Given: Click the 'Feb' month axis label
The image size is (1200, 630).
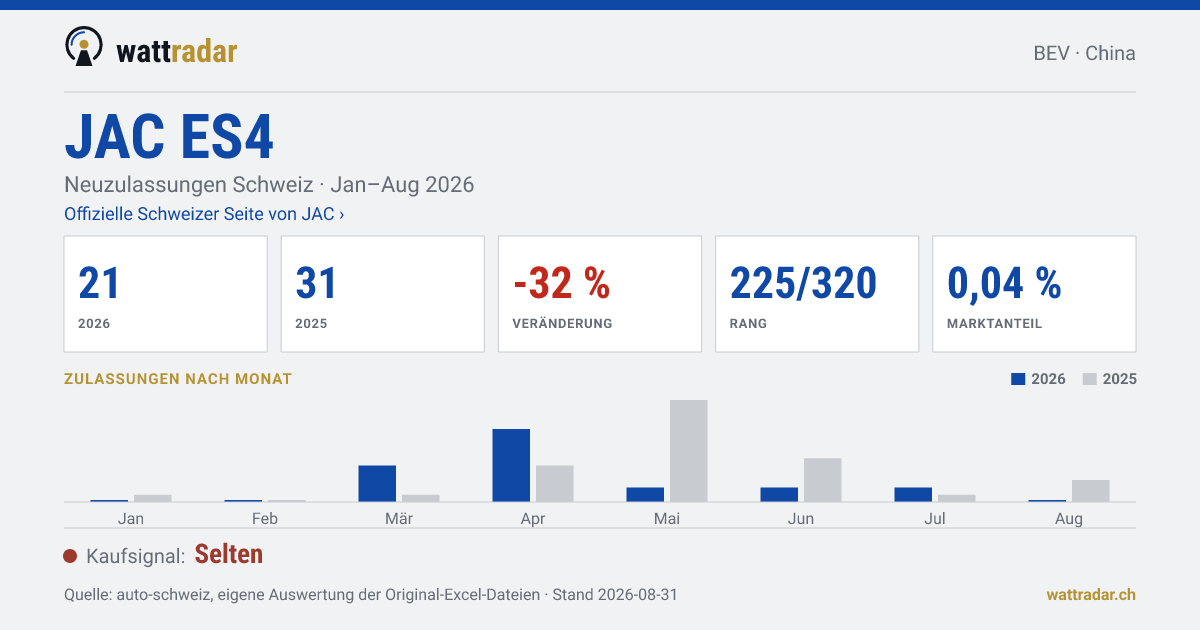Looking at the screenshot, I should pyautogui.click(x=265, y=519).
